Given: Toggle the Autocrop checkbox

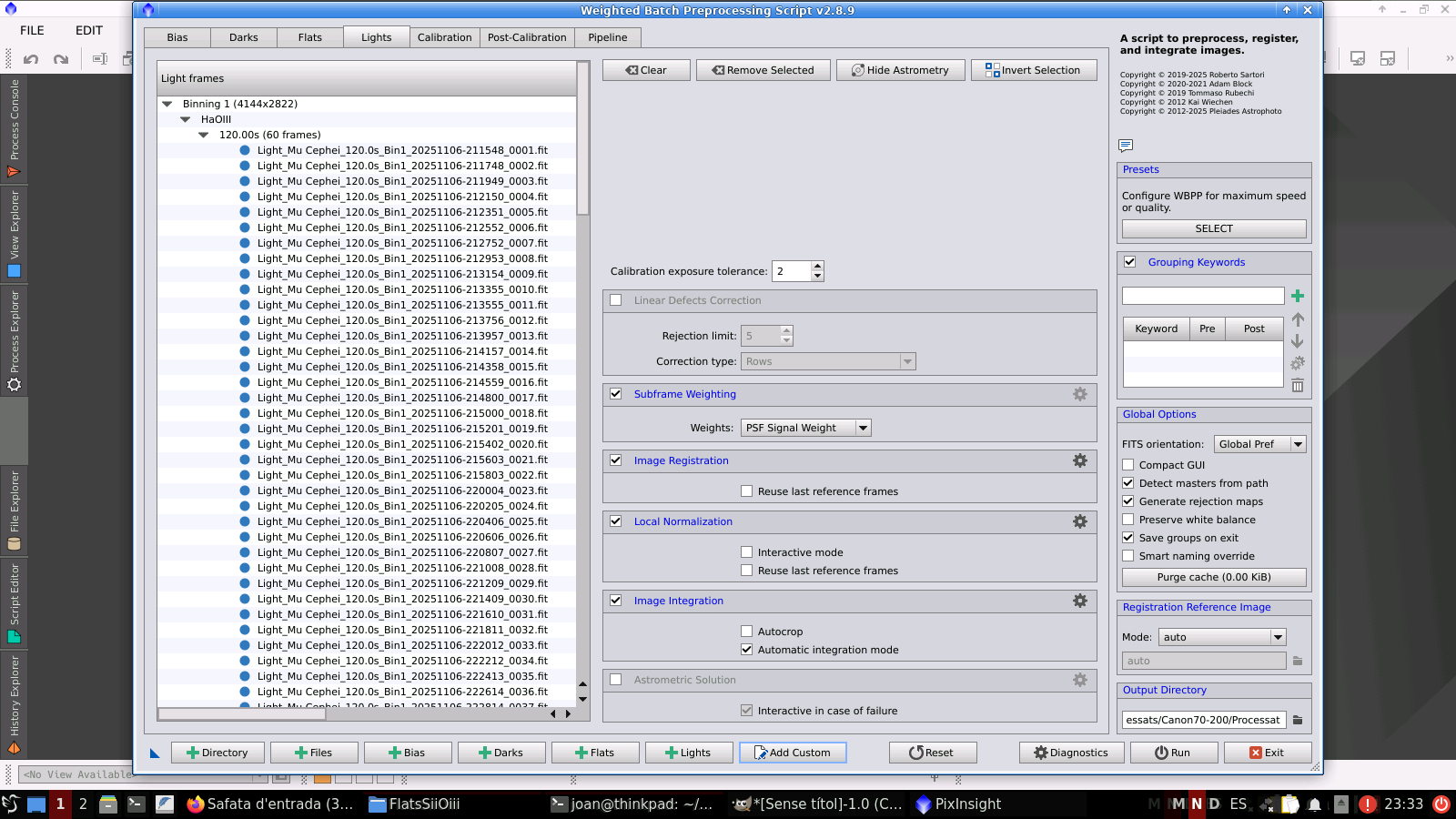Looking at the screenshot, I should click(747, 632).
